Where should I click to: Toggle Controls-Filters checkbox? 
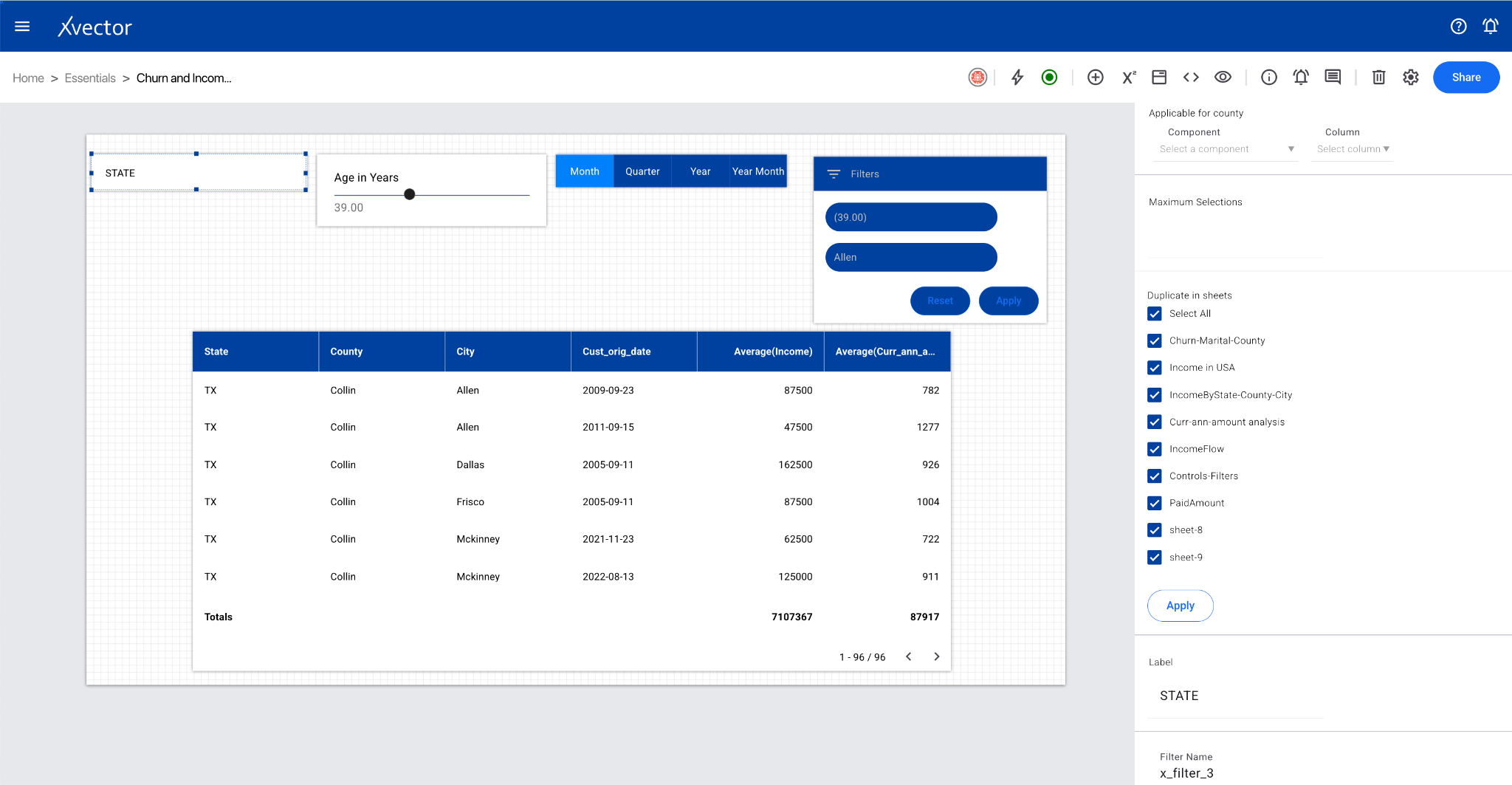1155,476
